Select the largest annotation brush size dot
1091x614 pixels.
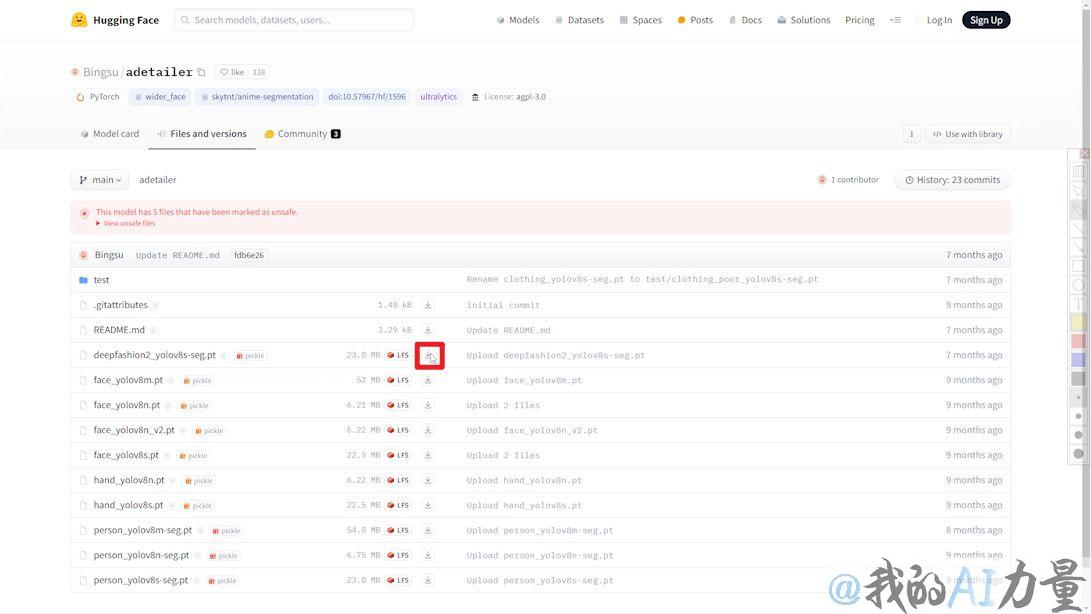point(1078,454)
